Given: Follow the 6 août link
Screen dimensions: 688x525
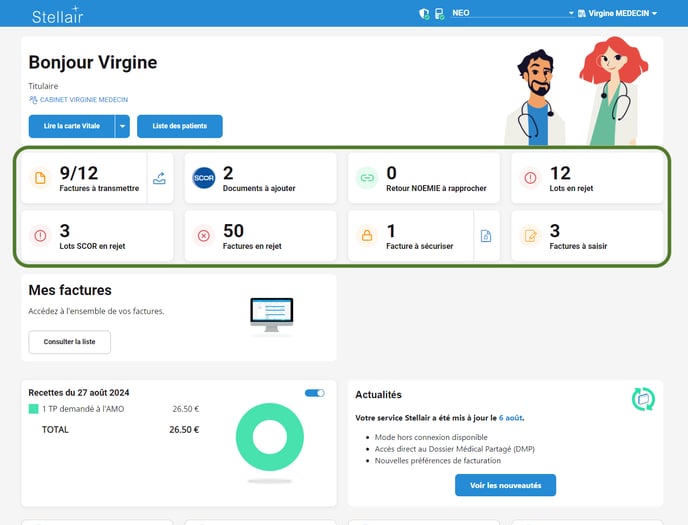Looking at the screenshot, I should (x=510, y=418).
